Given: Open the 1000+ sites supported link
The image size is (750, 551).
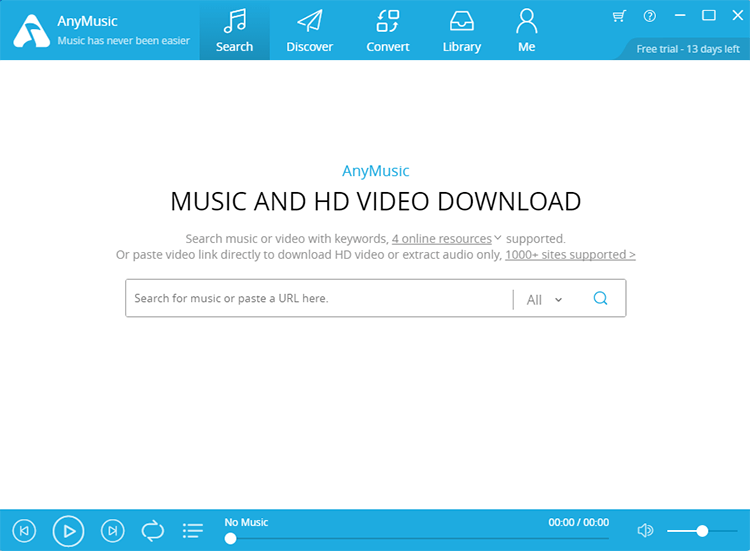Looking at the screenshot, I should 570,254.
